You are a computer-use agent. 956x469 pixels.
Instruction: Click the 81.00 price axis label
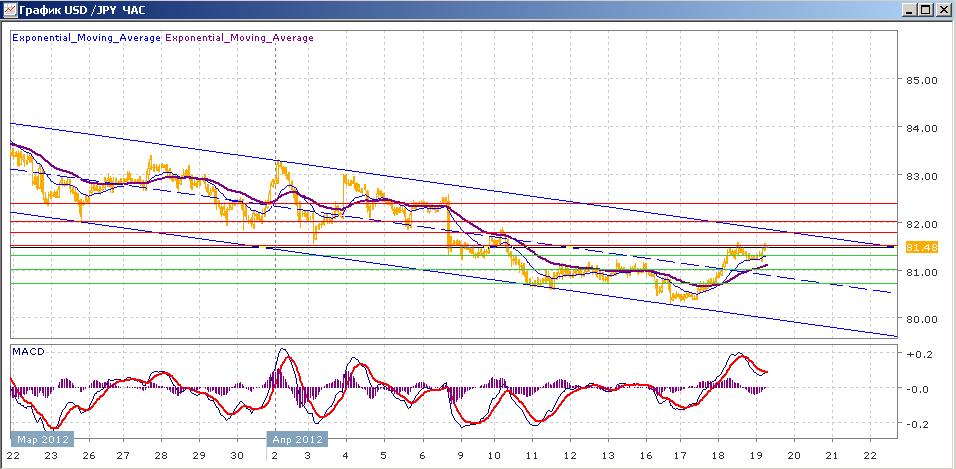click(x=921, y=271)
